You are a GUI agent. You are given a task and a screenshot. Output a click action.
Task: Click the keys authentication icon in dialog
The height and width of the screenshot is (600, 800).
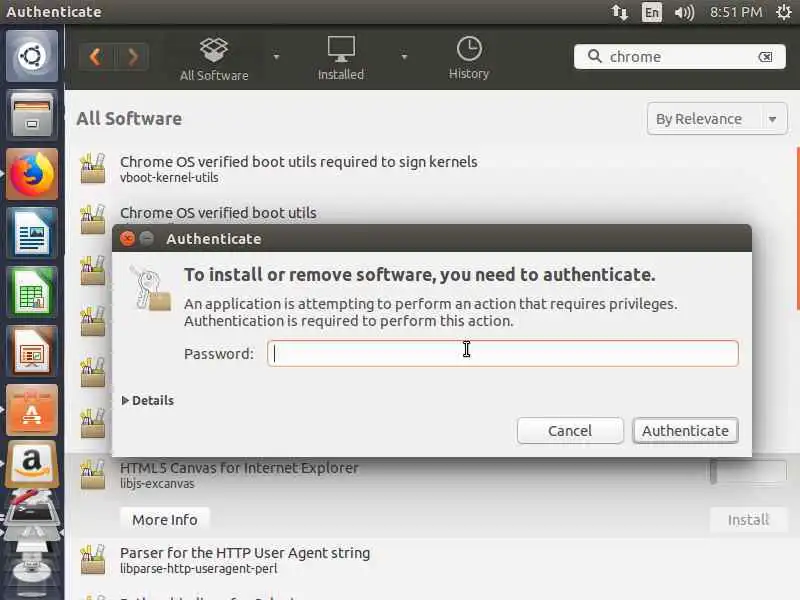[150, 288]
